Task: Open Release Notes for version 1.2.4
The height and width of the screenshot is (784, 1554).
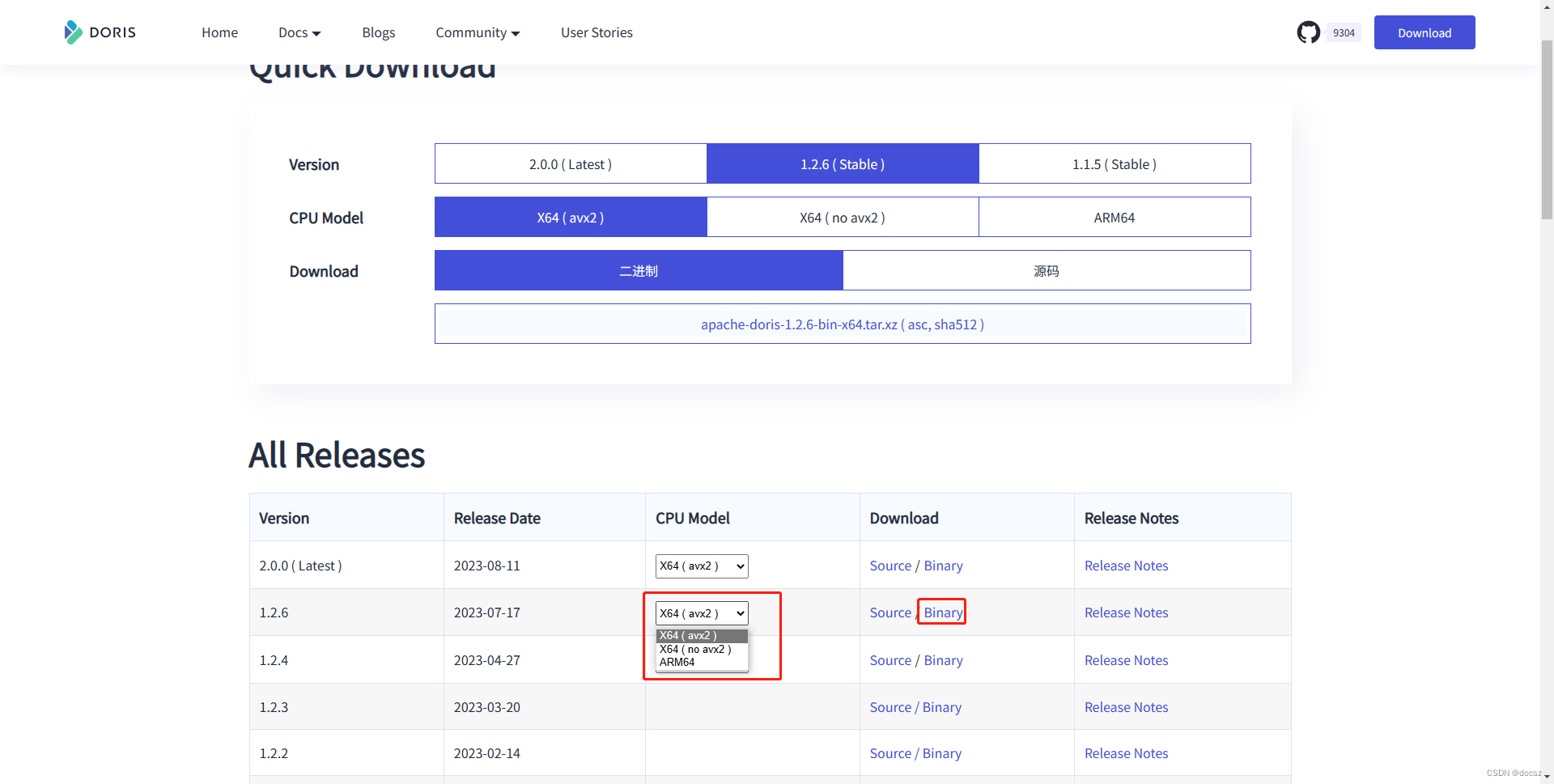Action: 1126,660
